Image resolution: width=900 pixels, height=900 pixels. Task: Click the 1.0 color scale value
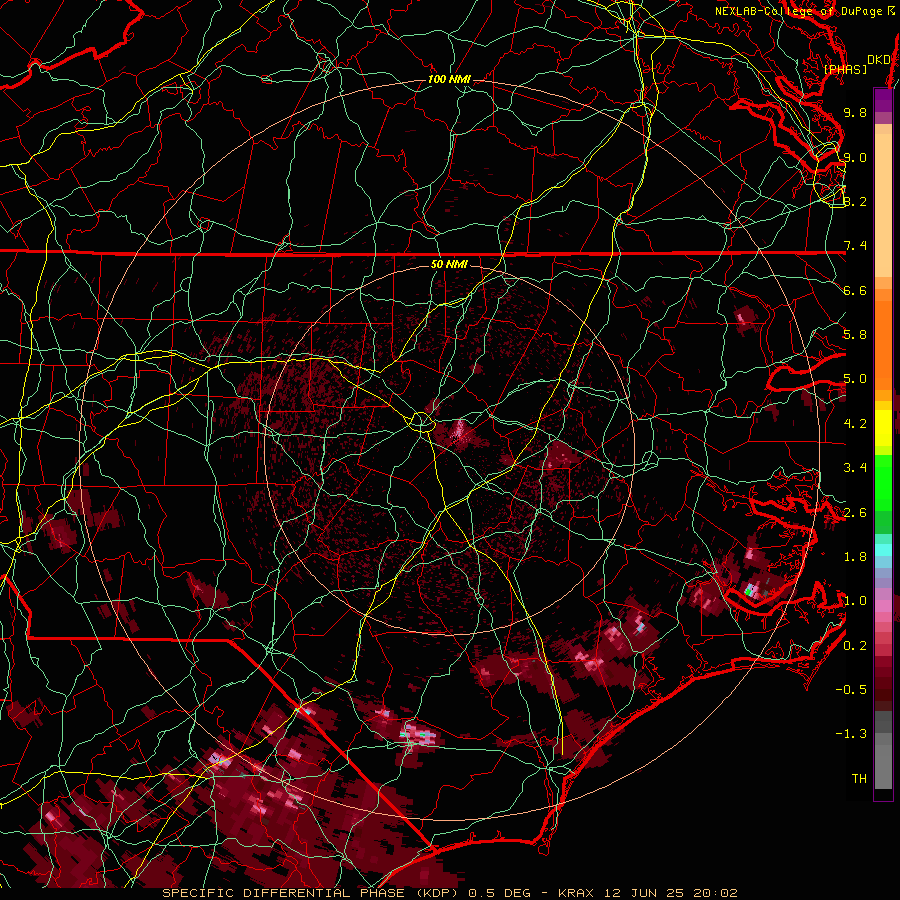855,601
